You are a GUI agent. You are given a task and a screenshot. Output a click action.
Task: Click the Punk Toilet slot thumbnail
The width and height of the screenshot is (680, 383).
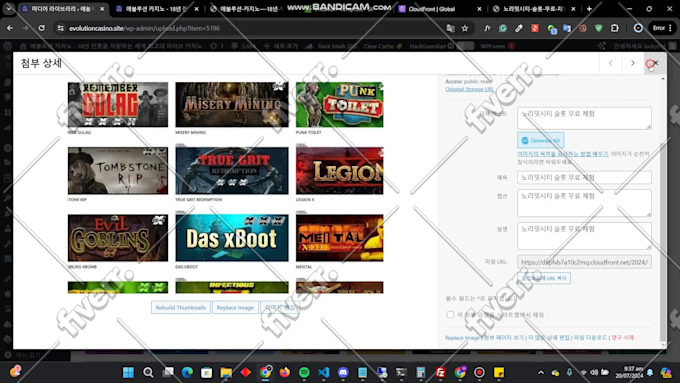coord(340,105)
